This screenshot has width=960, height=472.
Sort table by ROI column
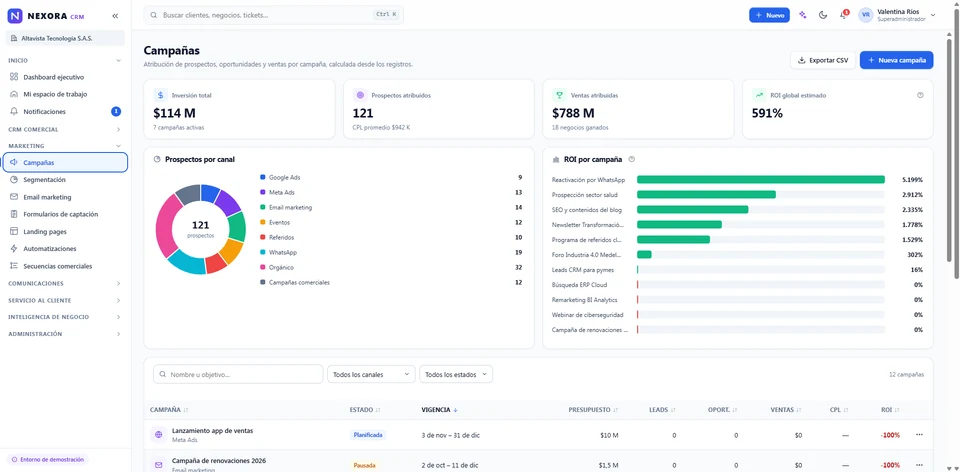point(899,410)
